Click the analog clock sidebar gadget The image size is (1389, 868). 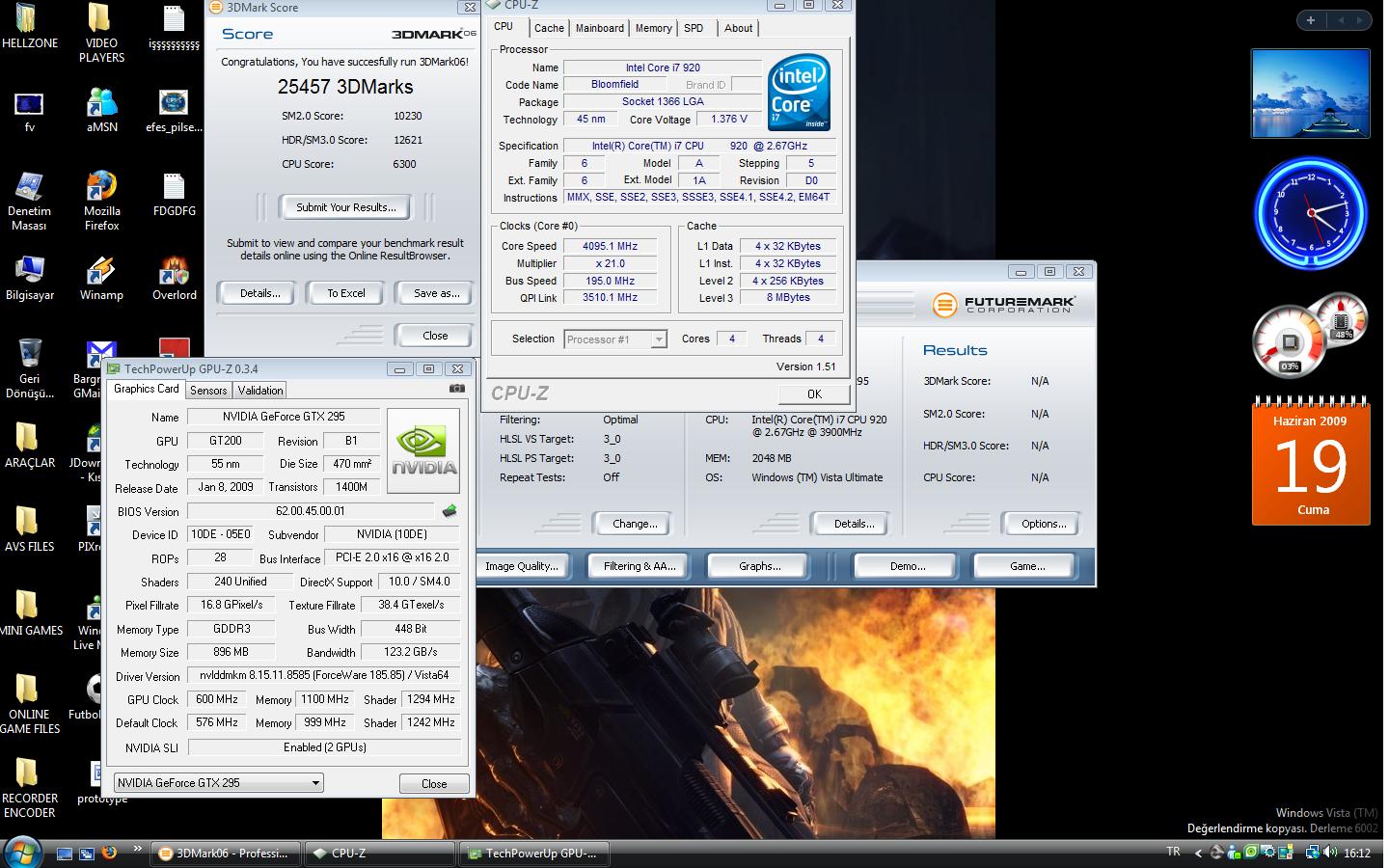pos(1311,213)
